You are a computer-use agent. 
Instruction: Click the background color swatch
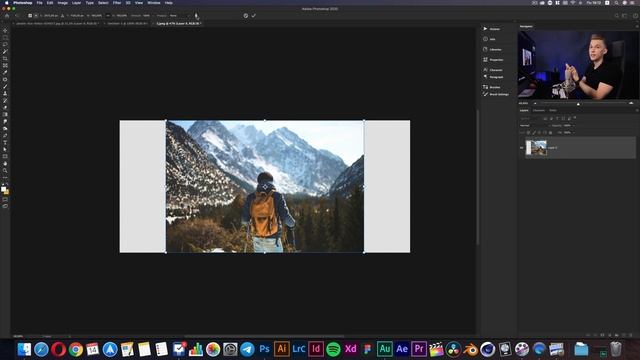tap(7, 192)
